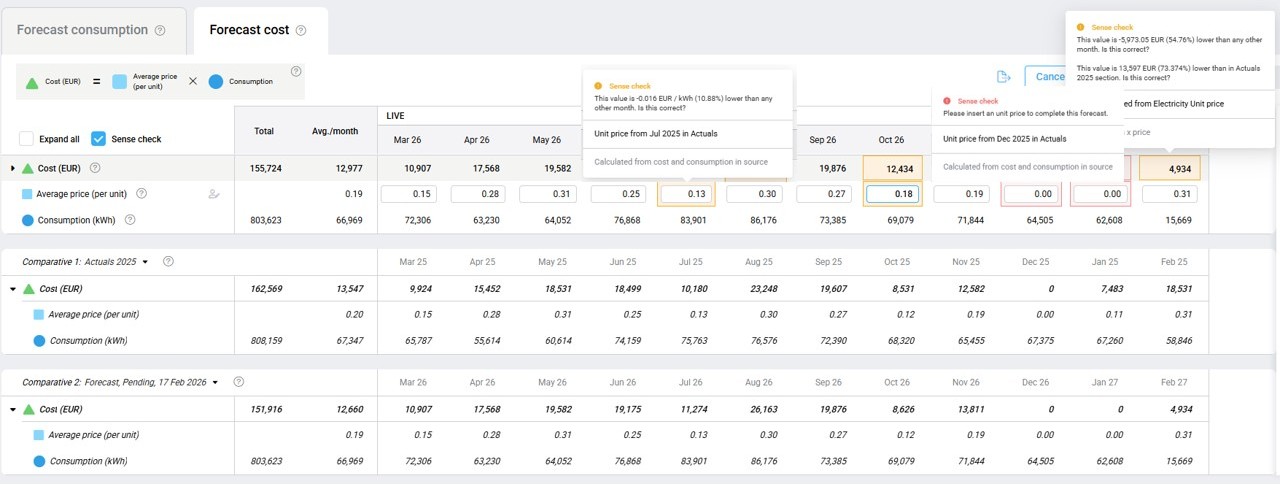Click live total cost value 155,724
Image resolution: width=1280 pixels, height=485 pixels.
click(265, 168)
